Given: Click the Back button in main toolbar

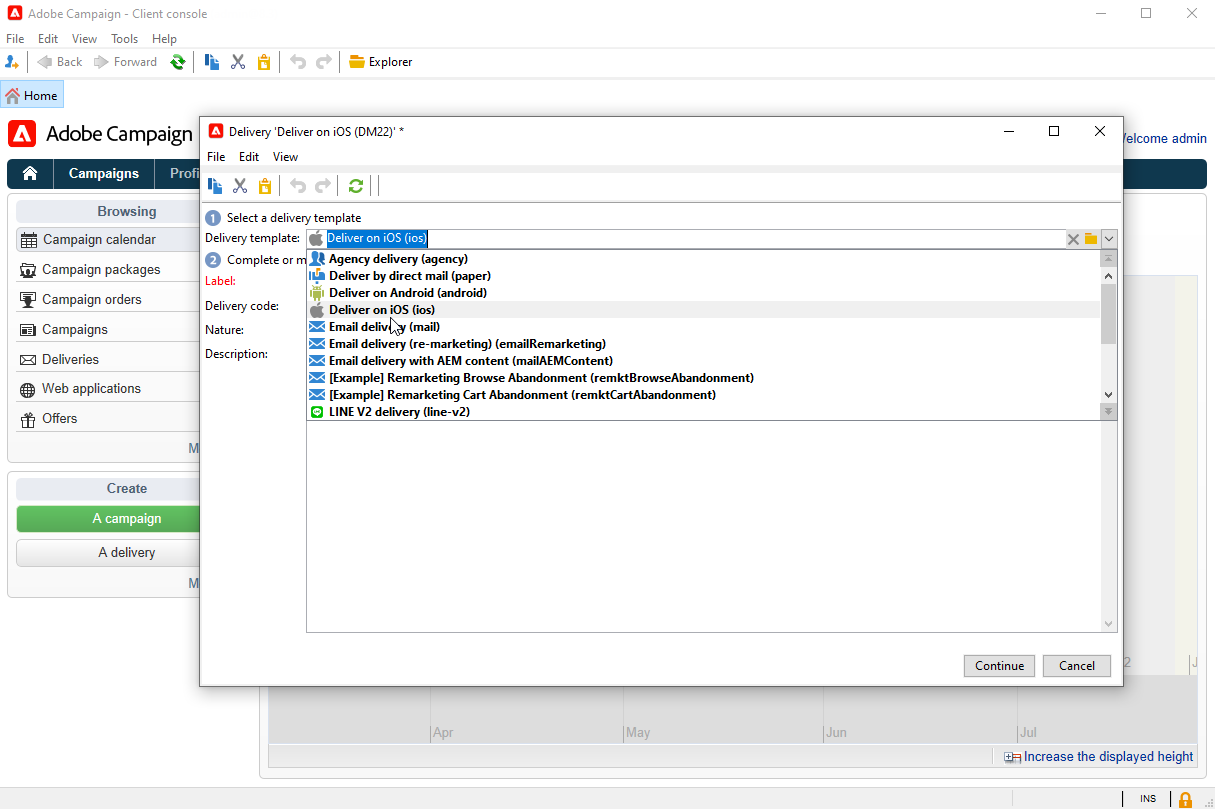Looking at the screenshot, I should pyautogui.click(x=60, y=62).
